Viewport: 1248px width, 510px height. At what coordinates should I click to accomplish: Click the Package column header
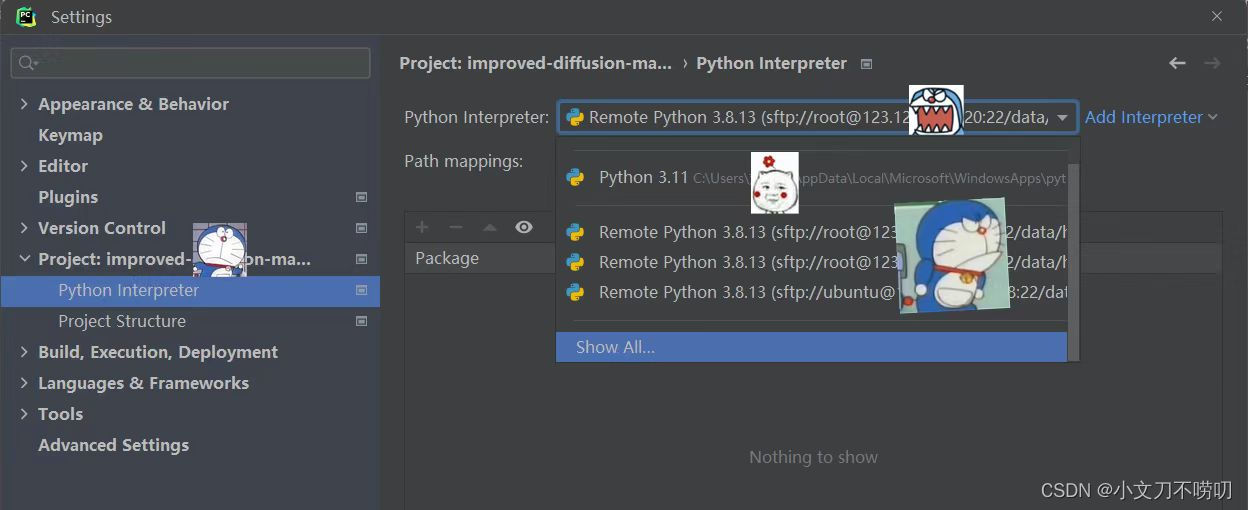447,258
